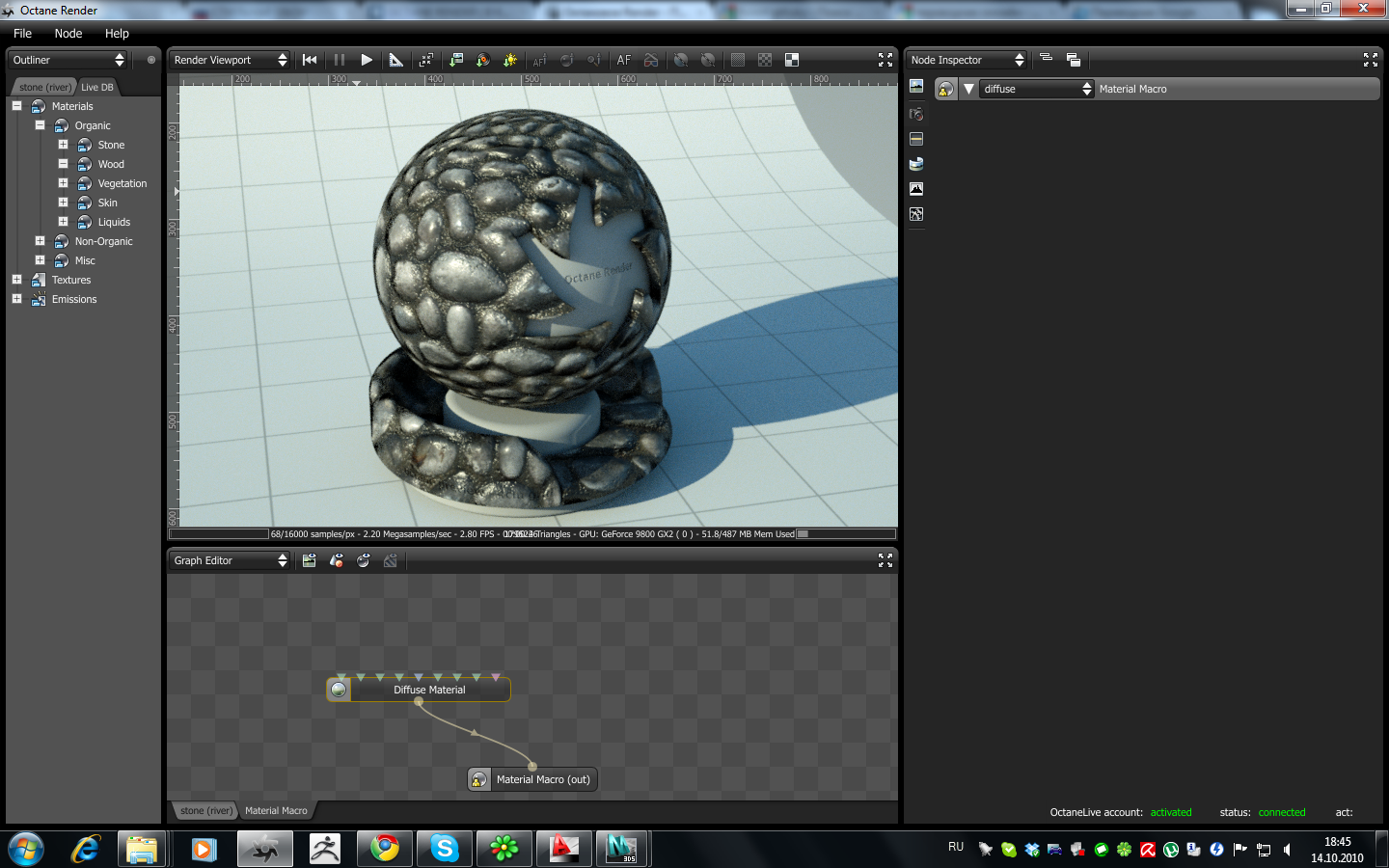This screenshot has width=1389, height=868.
Task: Expand the Vegetation category
Action: (63, 183)
